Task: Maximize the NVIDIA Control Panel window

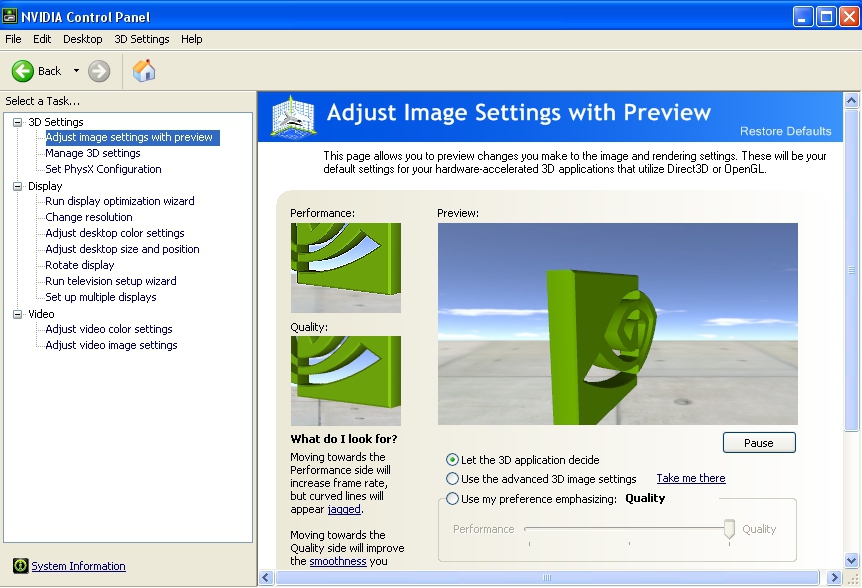Action: click(x=826, y=16)
